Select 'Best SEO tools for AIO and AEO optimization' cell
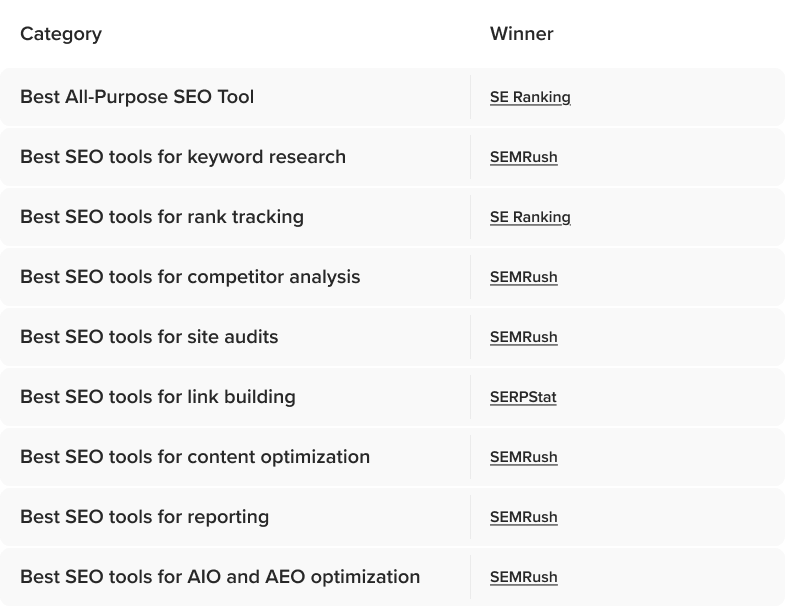The image size is (785, 606). point(220,577)
